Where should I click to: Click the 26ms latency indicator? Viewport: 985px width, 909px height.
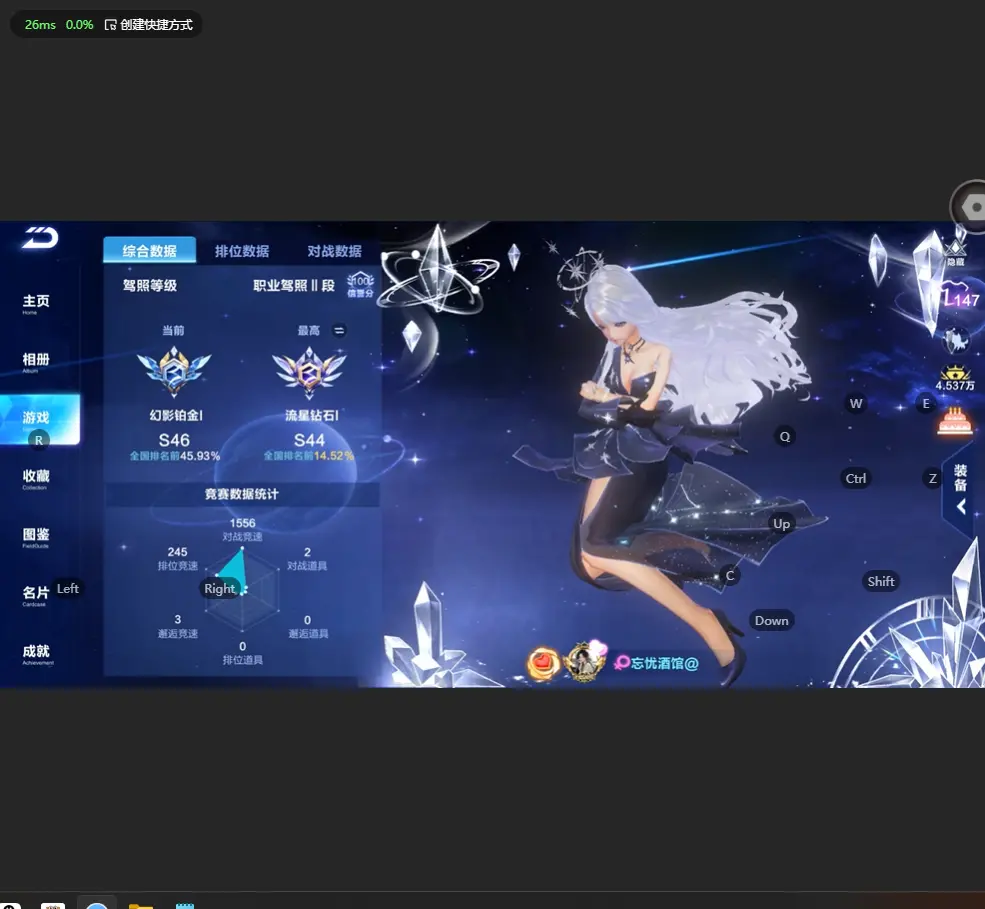[x=40, y=24]
